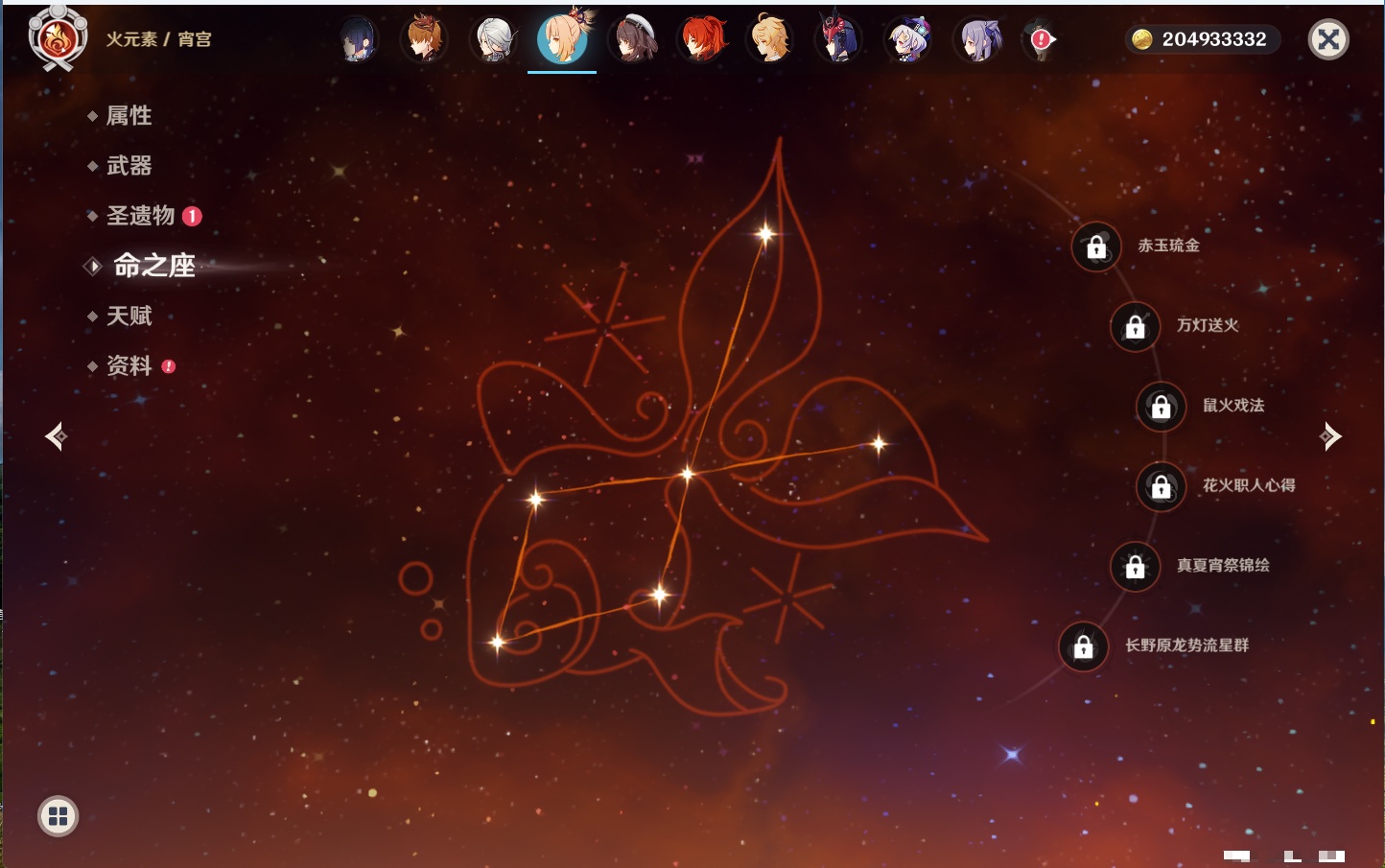
Task: Select the dark-blue-haired character avatar
Action: (359, 40)
